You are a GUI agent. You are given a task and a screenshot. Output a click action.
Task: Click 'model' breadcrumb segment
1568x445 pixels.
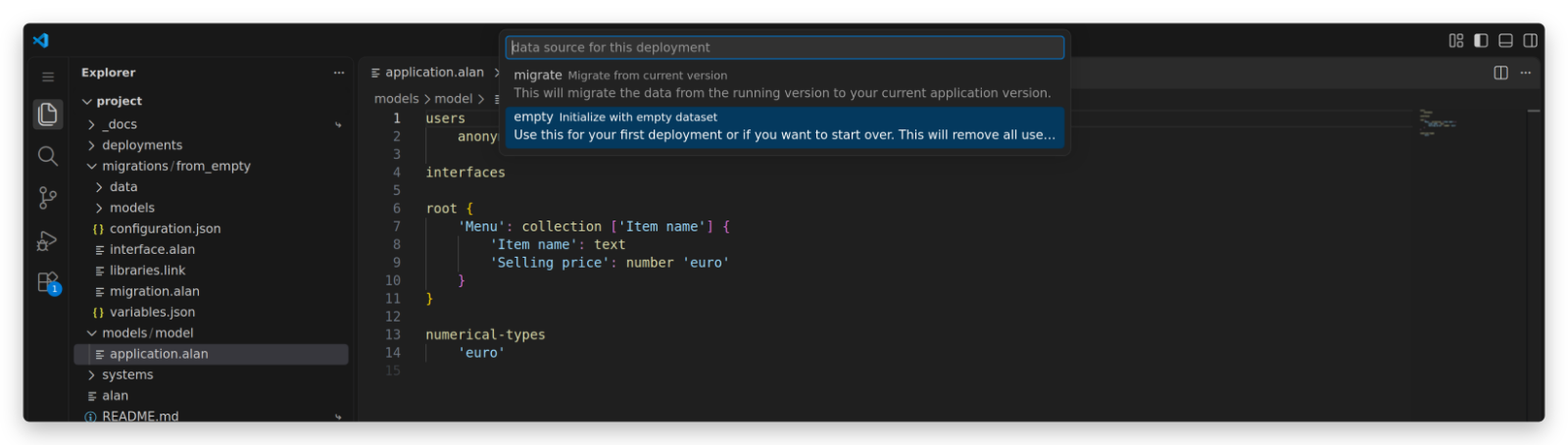coord(454,99)
